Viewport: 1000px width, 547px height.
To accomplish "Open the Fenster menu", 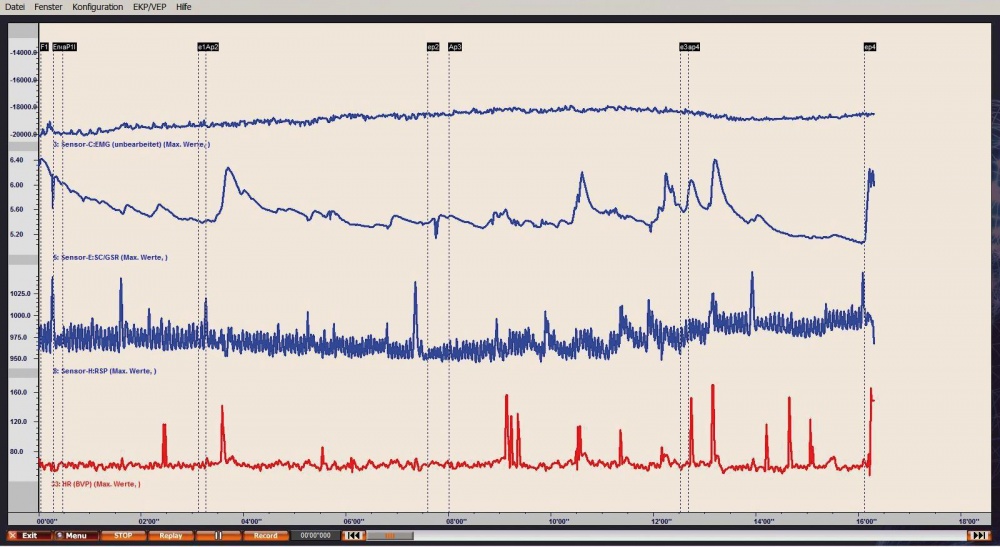I will pyautogui.click(x=48, y=6).
